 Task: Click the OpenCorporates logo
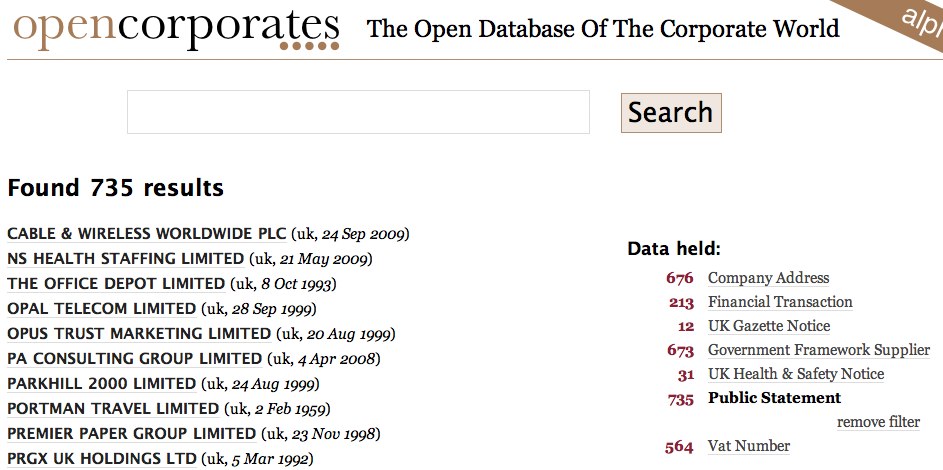pos(176,28)
